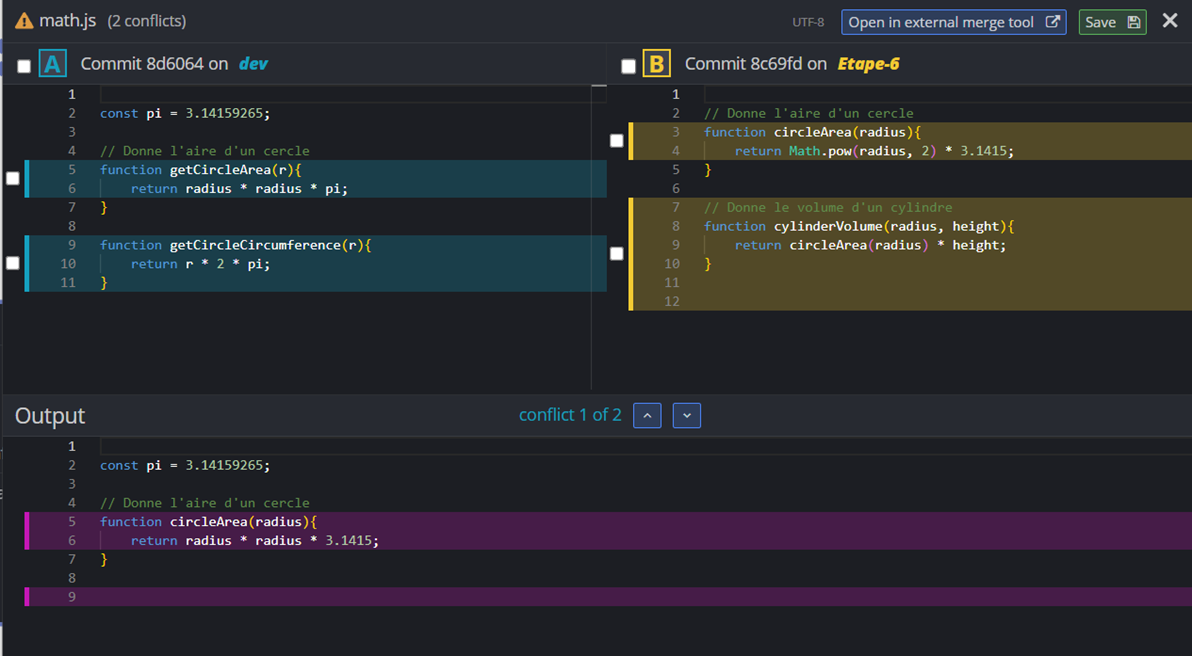The height and width of the screenshot is (656, 1192).
Task: Save the merged math.js file
Action: (x=1112, y=22)
